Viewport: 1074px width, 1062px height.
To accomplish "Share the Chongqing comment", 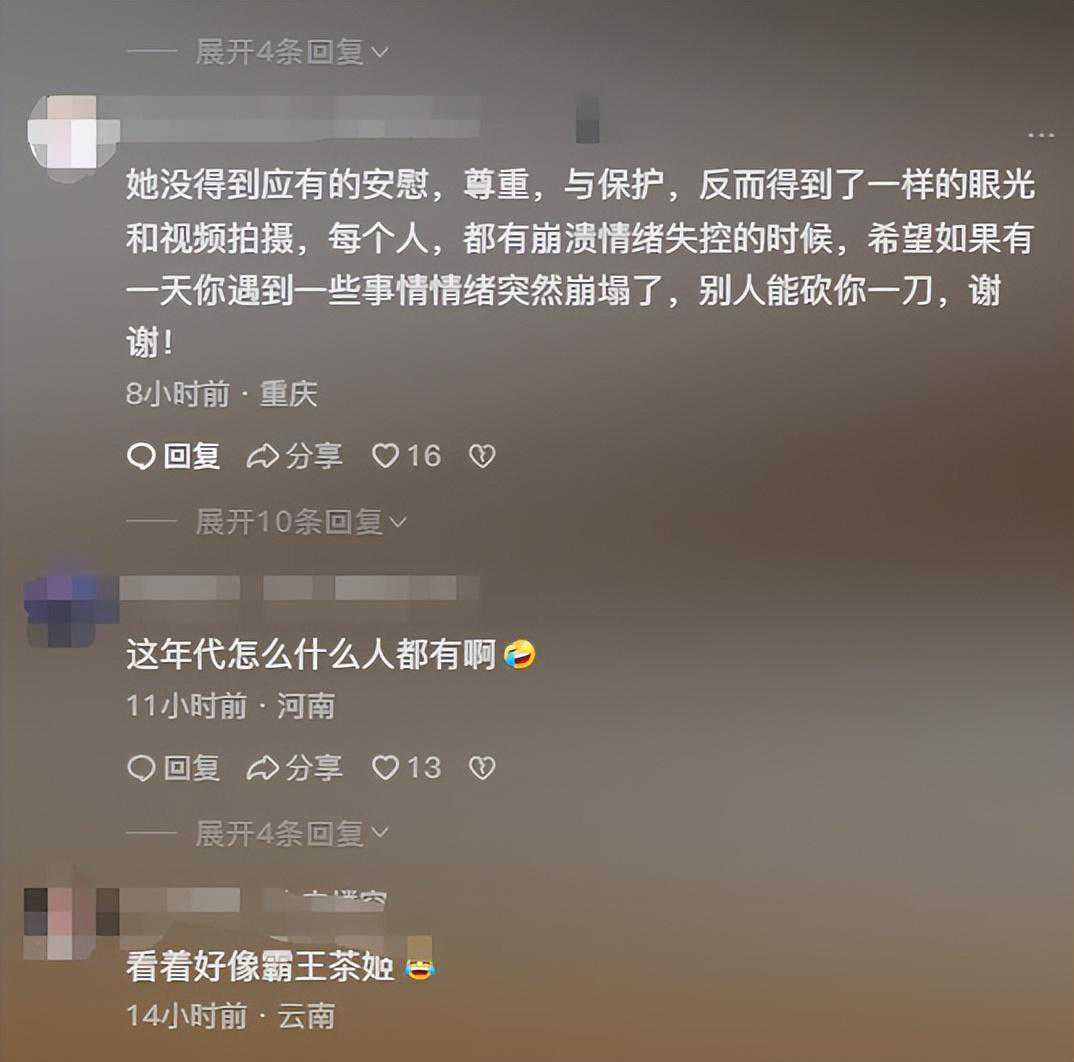I will 295,456.
